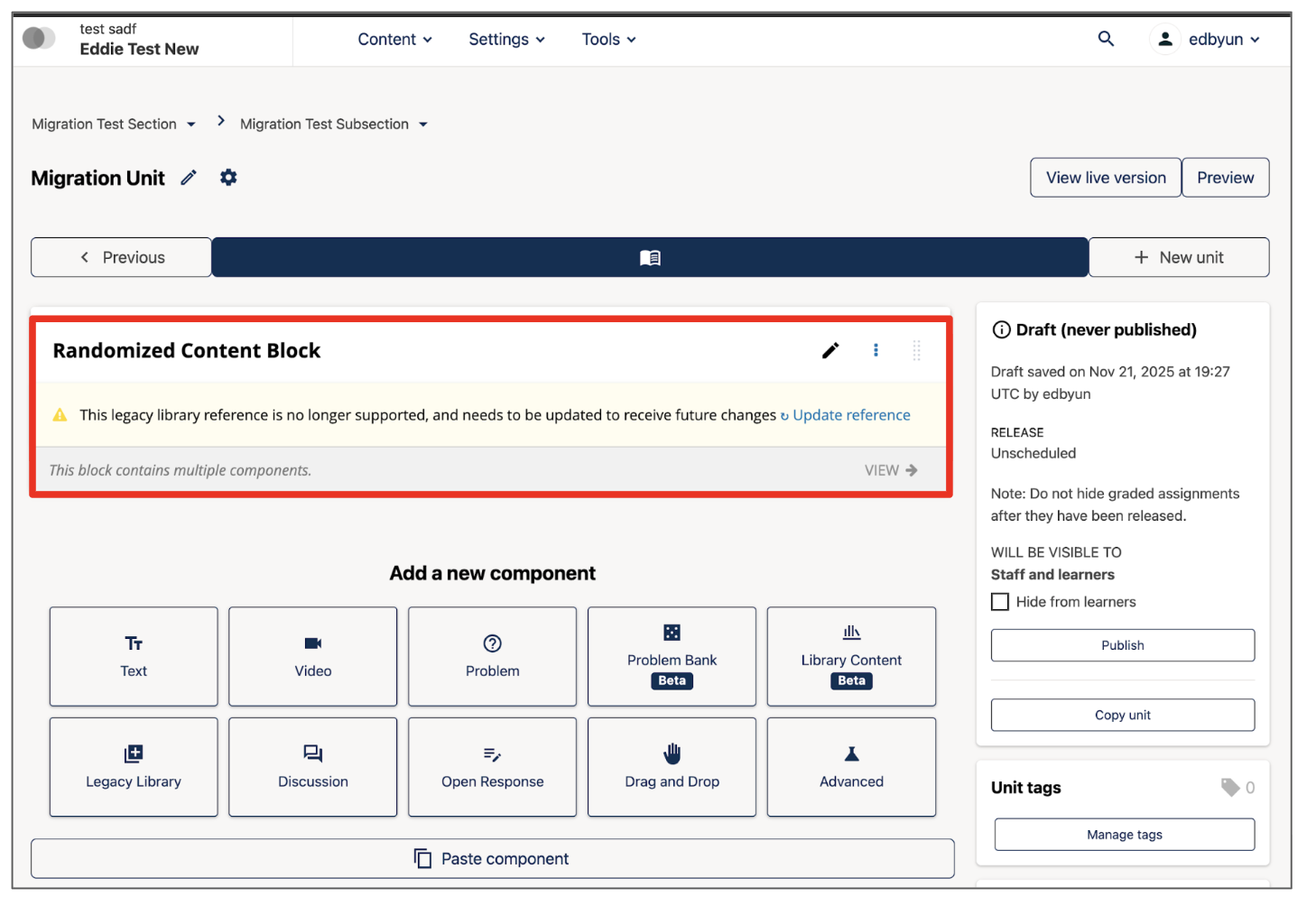The width and height of the screenshot is (1316, 906).
Task: Click the Update reference link
Action: [x=850, y=415]
